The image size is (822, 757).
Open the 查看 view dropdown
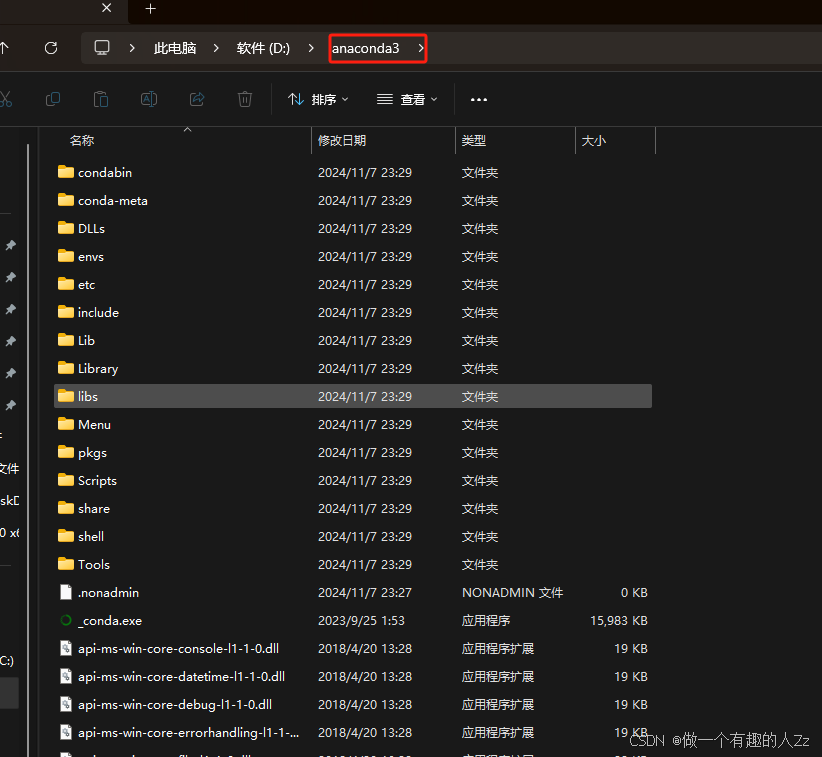[407, 99]
